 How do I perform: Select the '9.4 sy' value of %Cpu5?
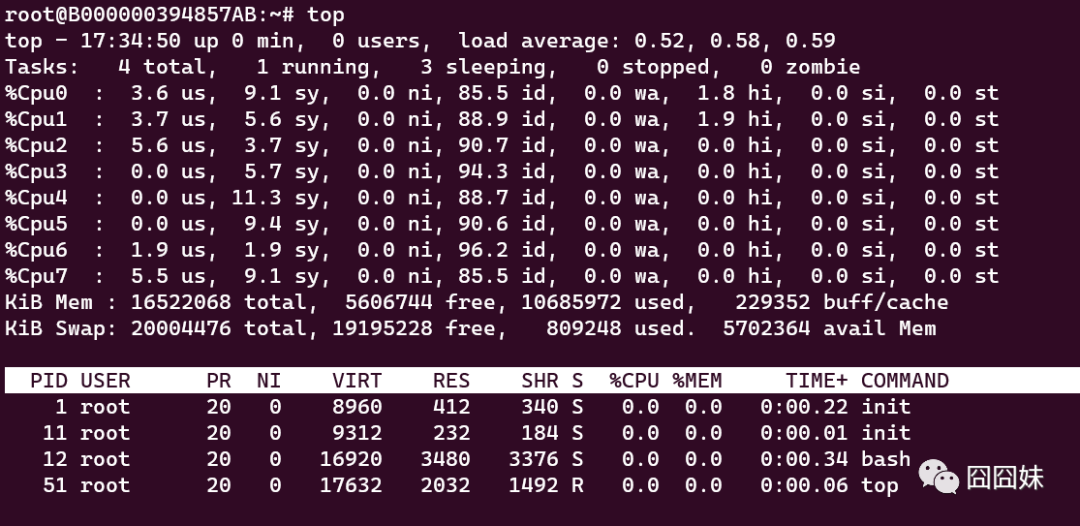(282, 224)
